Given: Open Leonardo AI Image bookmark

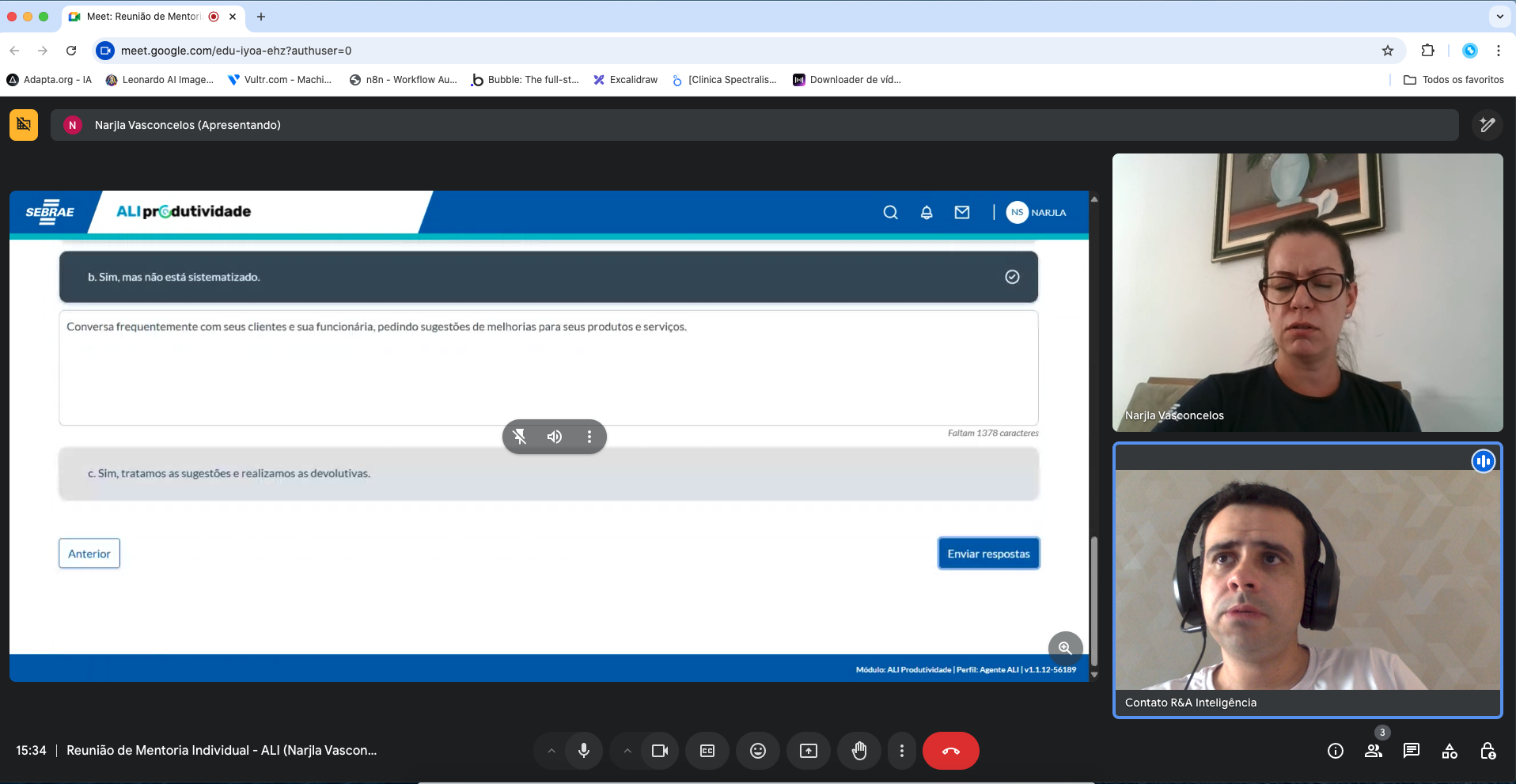Looking at the screenshot, I should pos(159,80).
